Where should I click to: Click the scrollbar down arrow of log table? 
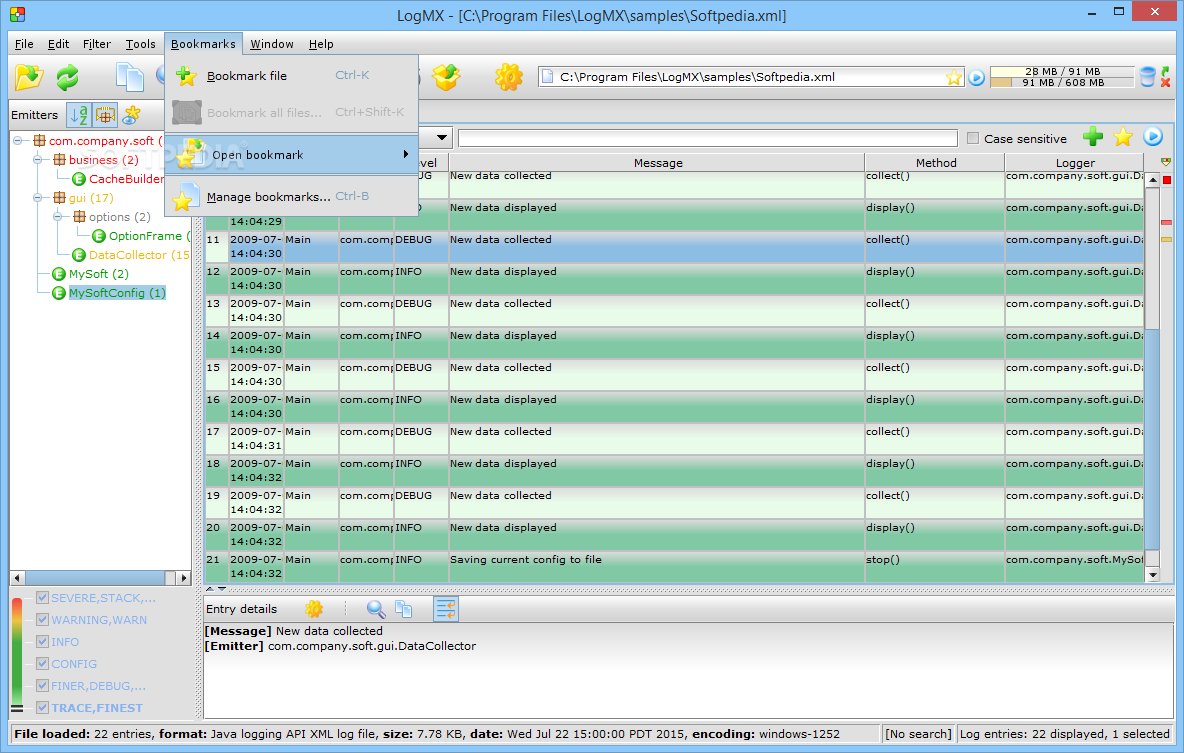click(1152, 575)
